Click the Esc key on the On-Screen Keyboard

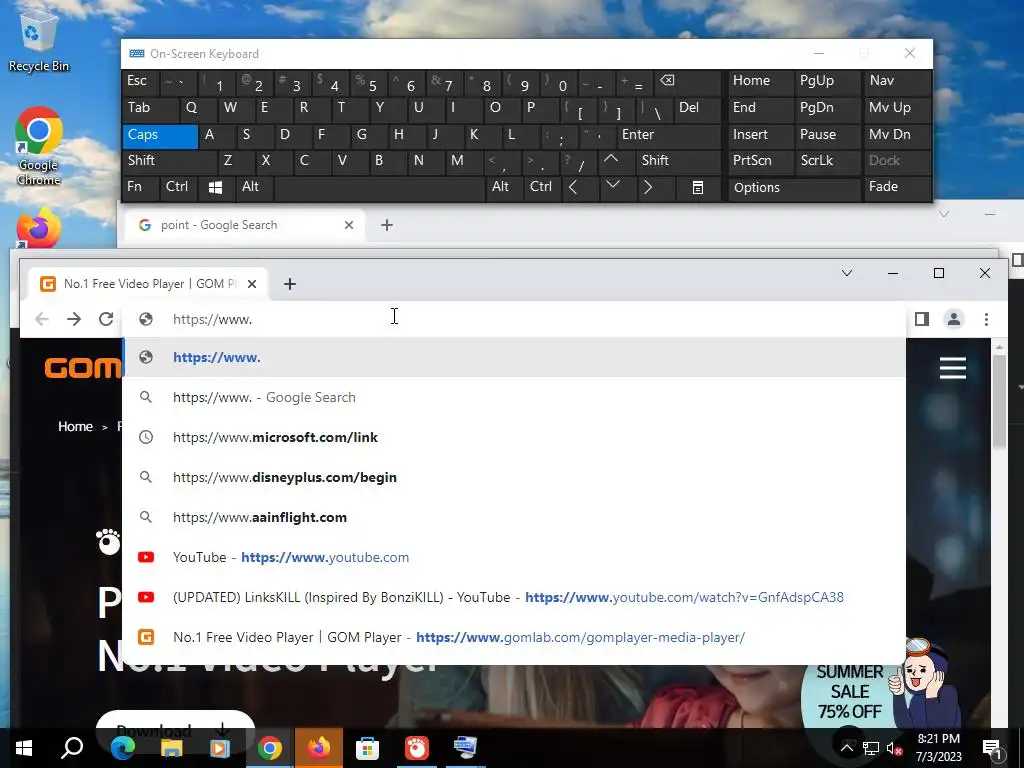pyautogui.click(x=140, y=81)
